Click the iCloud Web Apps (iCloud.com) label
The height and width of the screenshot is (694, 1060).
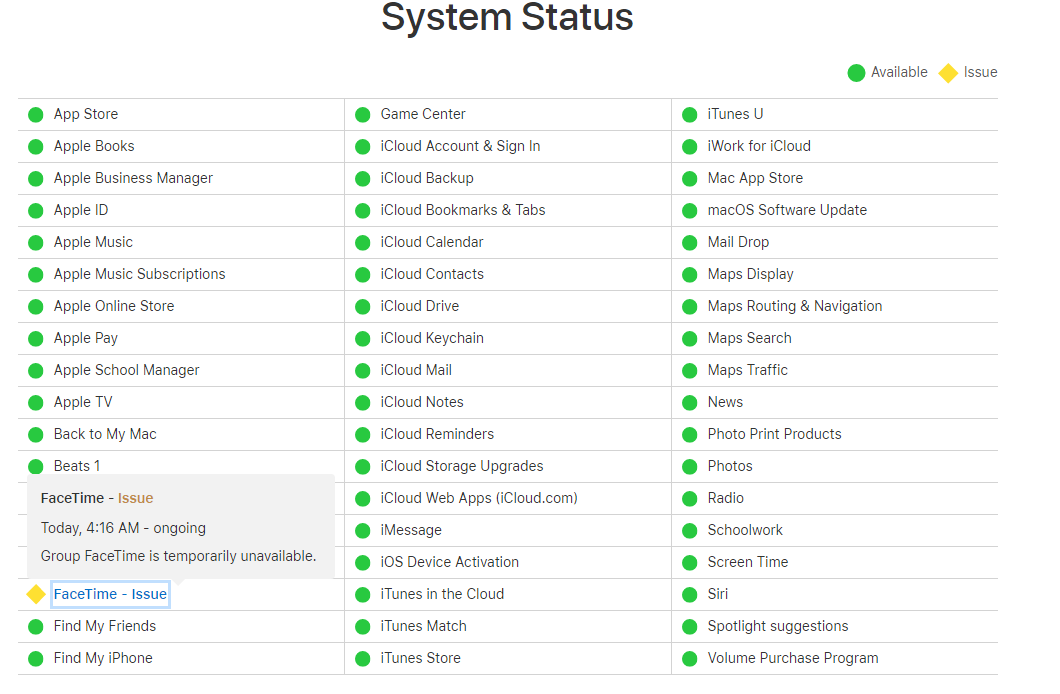(x=479, y=498)
